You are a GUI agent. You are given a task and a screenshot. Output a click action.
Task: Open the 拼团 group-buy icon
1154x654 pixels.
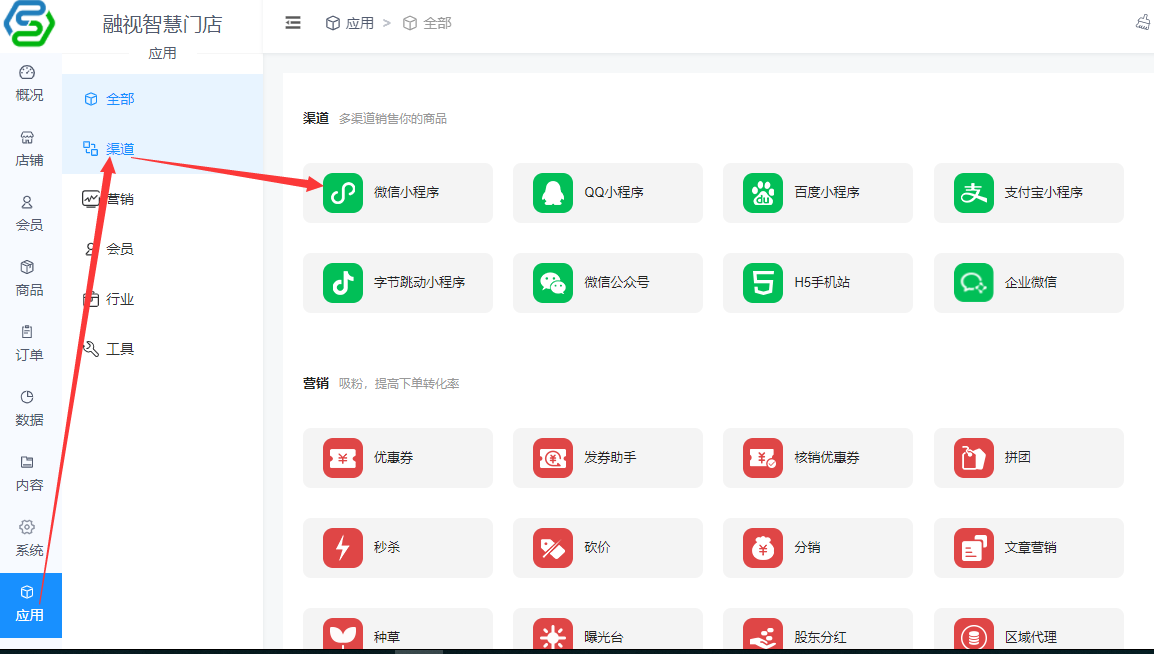[974, 458]
